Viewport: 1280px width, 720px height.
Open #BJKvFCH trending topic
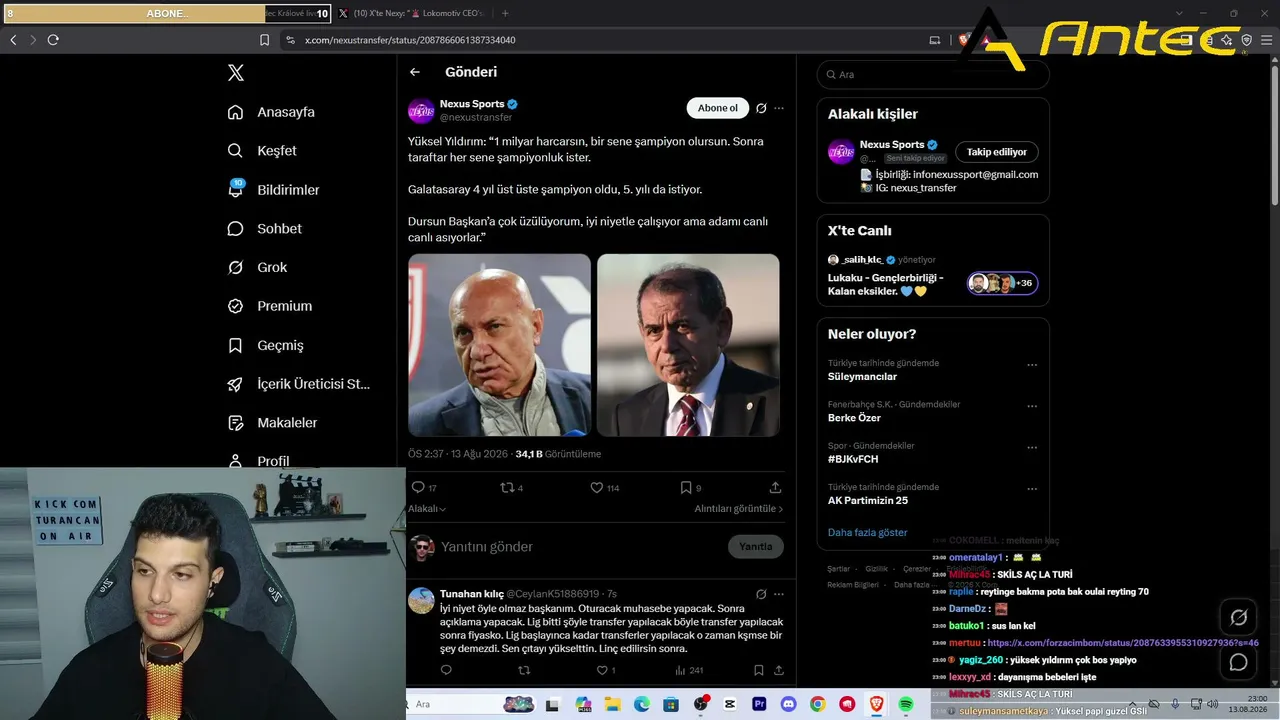[x=853, y=459]
